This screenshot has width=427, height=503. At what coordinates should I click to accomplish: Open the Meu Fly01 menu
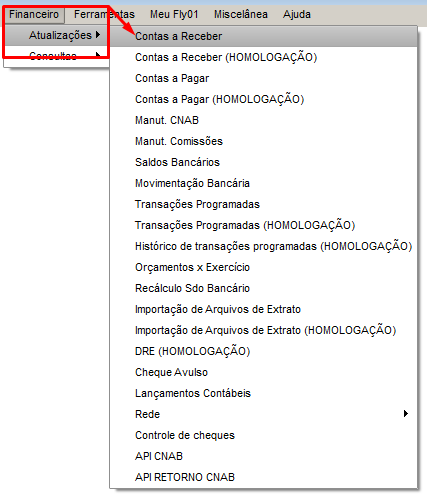174,15
